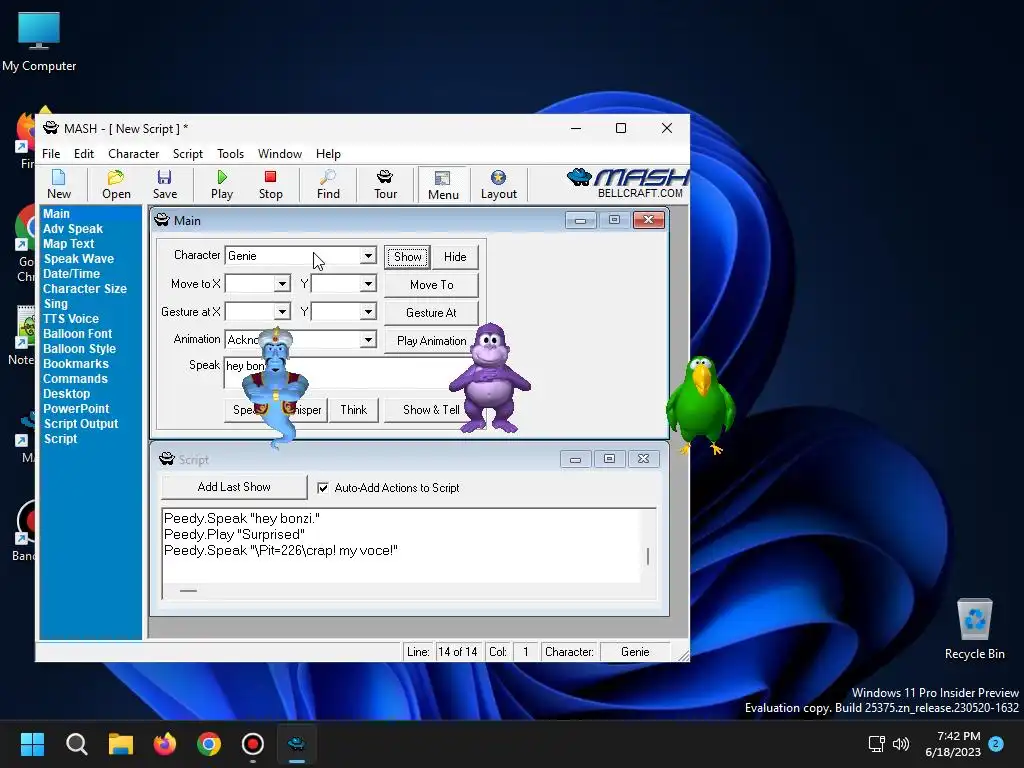Open the File menu
The height and width of the screenshot is (768, 1024).
(x=51, y=153)
